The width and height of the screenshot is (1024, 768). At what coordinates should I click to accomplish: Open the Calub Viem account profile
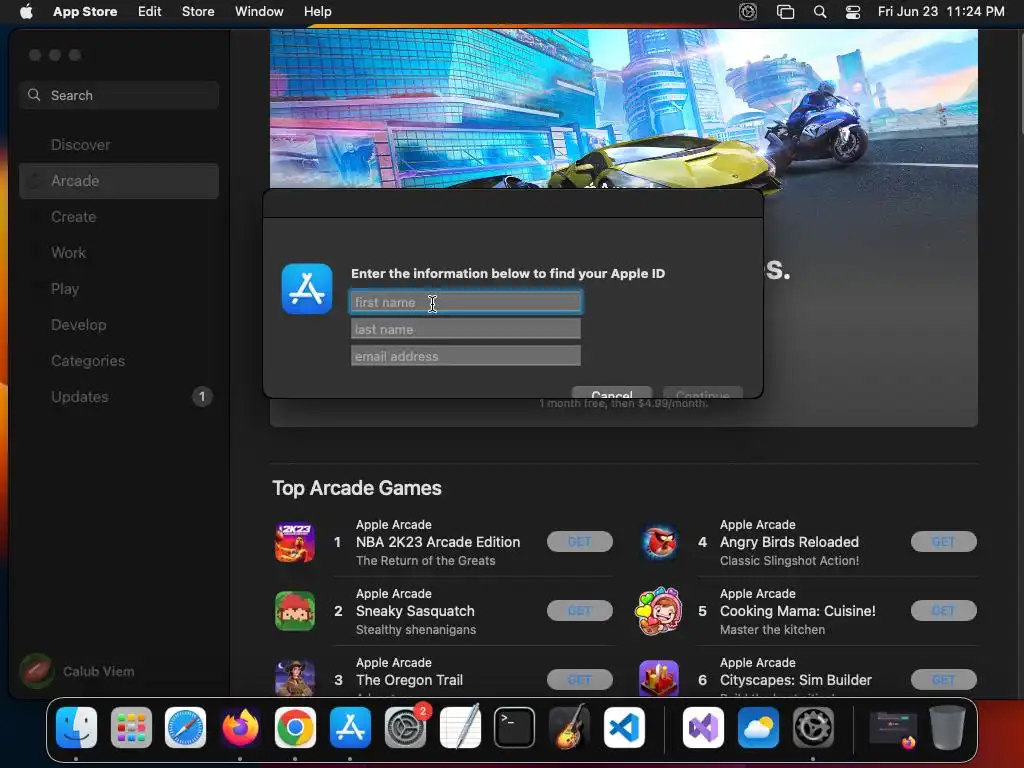click(x=78, y=671)
